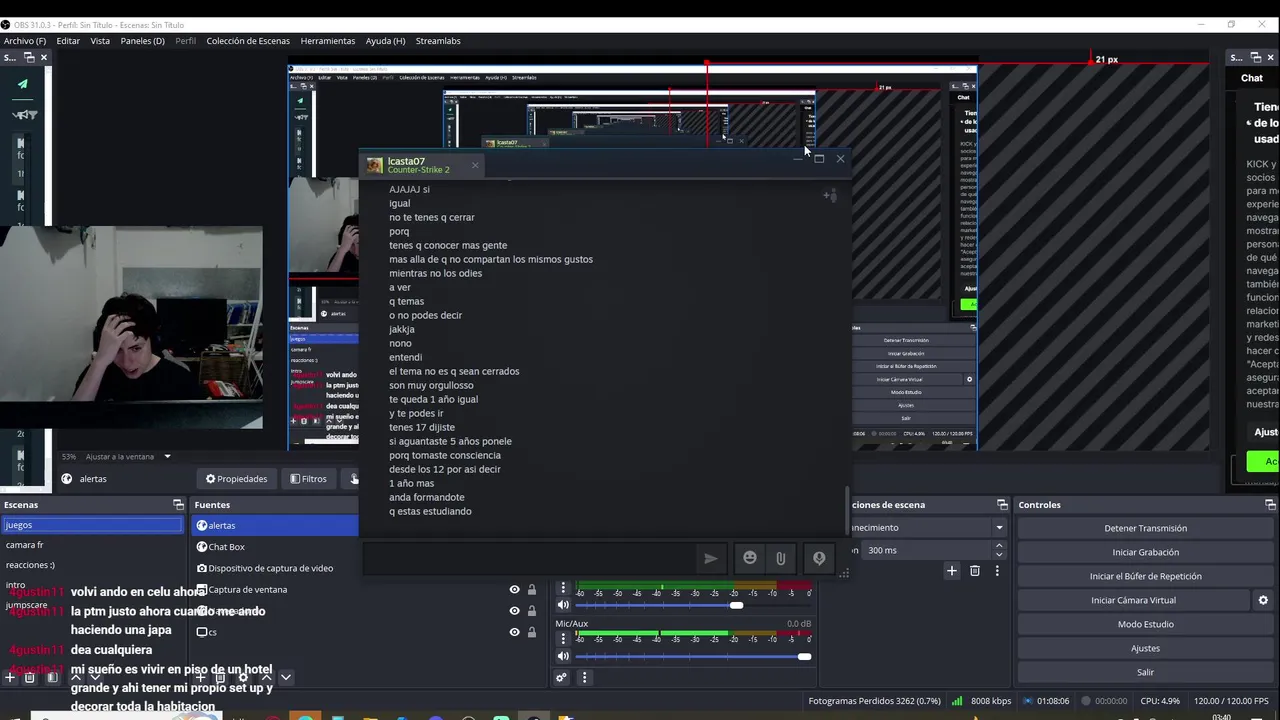The height and width of the screenshot is (720, 1280).
Task: Open Propiedades for the alertas source
Action: point(237,479)
